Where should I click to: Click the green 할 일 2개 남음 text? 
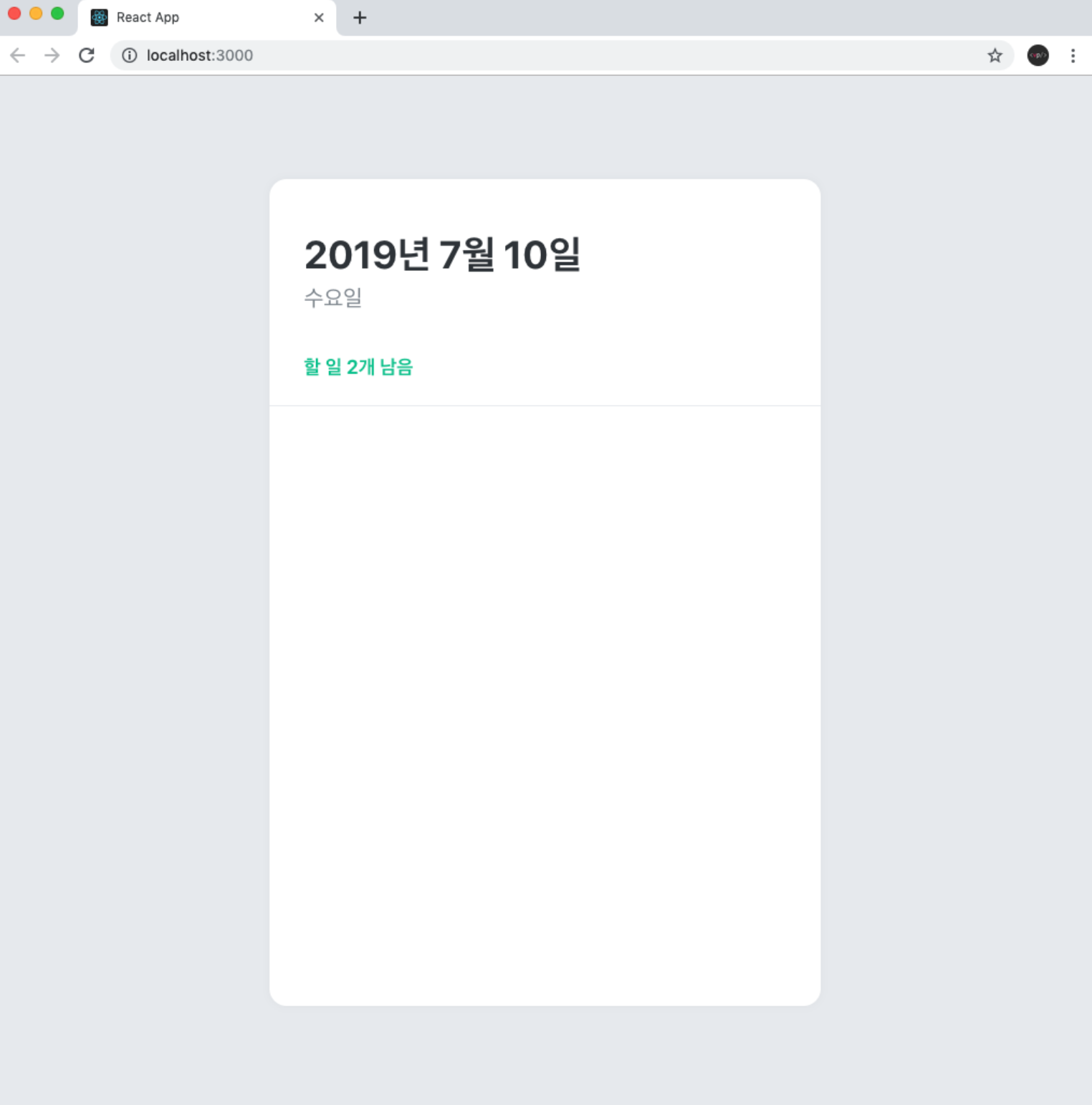tap(358, 366)
